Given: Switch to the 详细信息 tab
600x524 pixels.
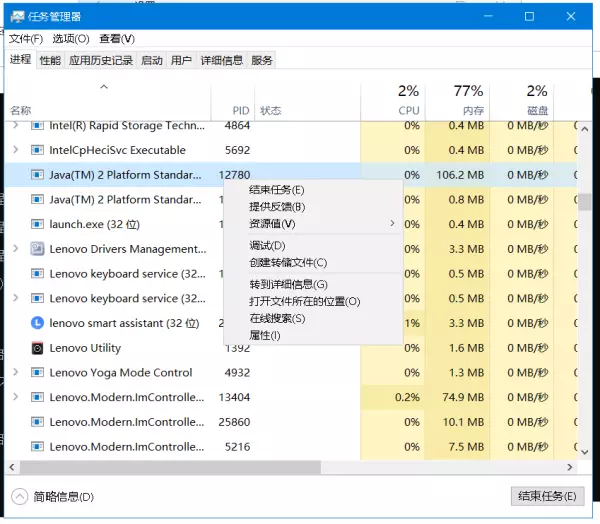Looking at the screenshot, I should pos(222,60).
